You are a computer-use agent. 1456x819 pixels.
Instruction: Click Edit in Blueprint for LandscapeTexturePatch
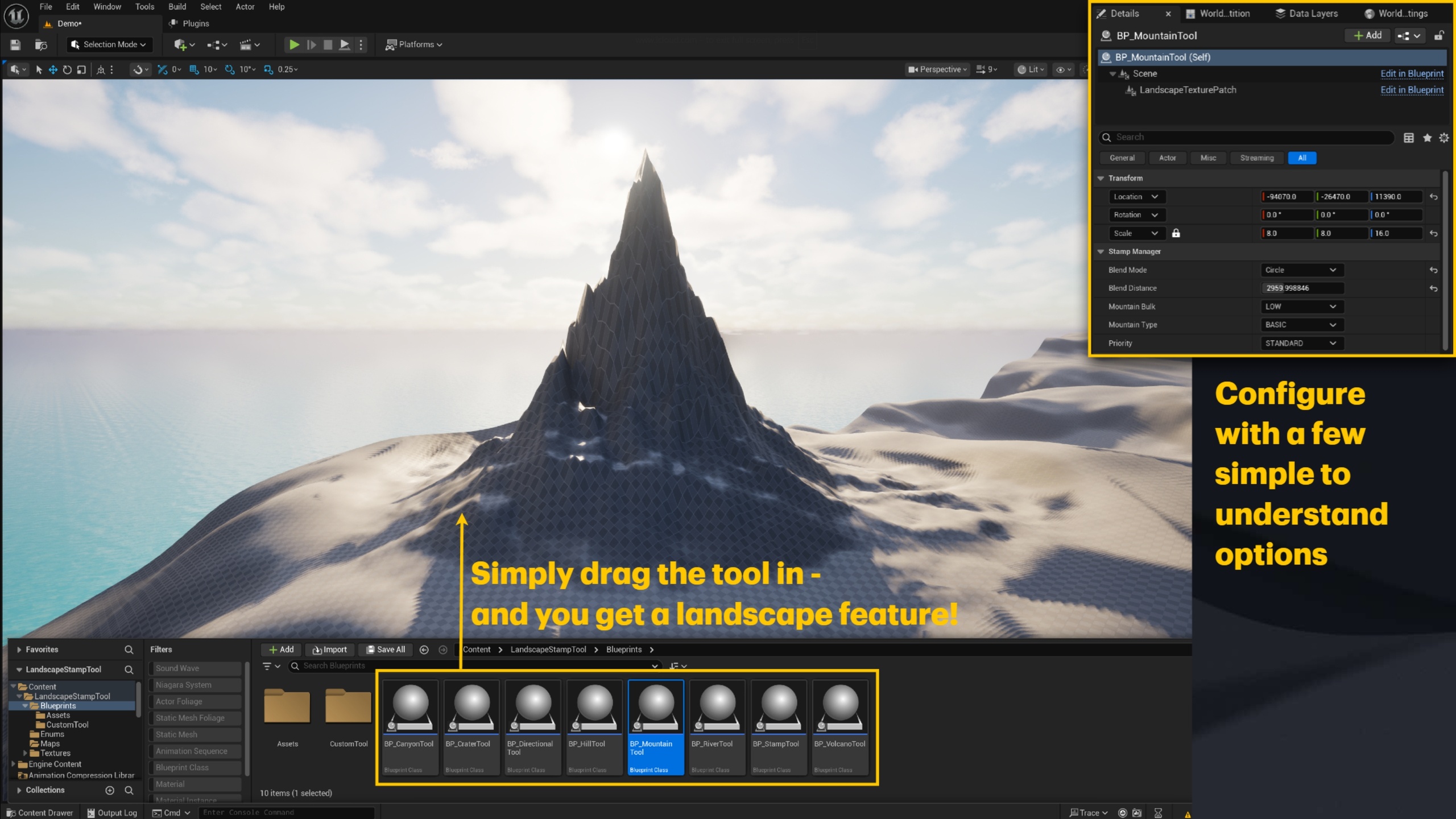point(1412,90)
